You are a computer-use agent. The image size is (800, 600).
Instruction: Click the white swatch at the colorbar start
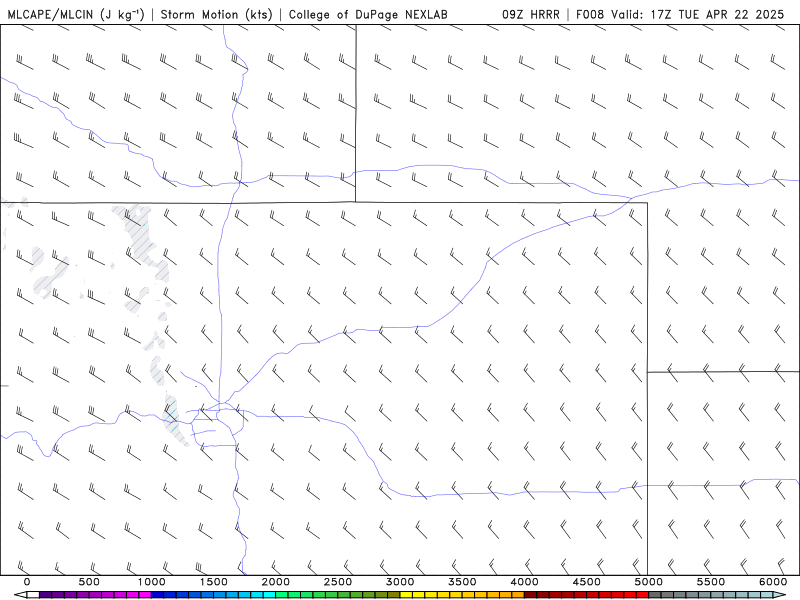[33, 595]
